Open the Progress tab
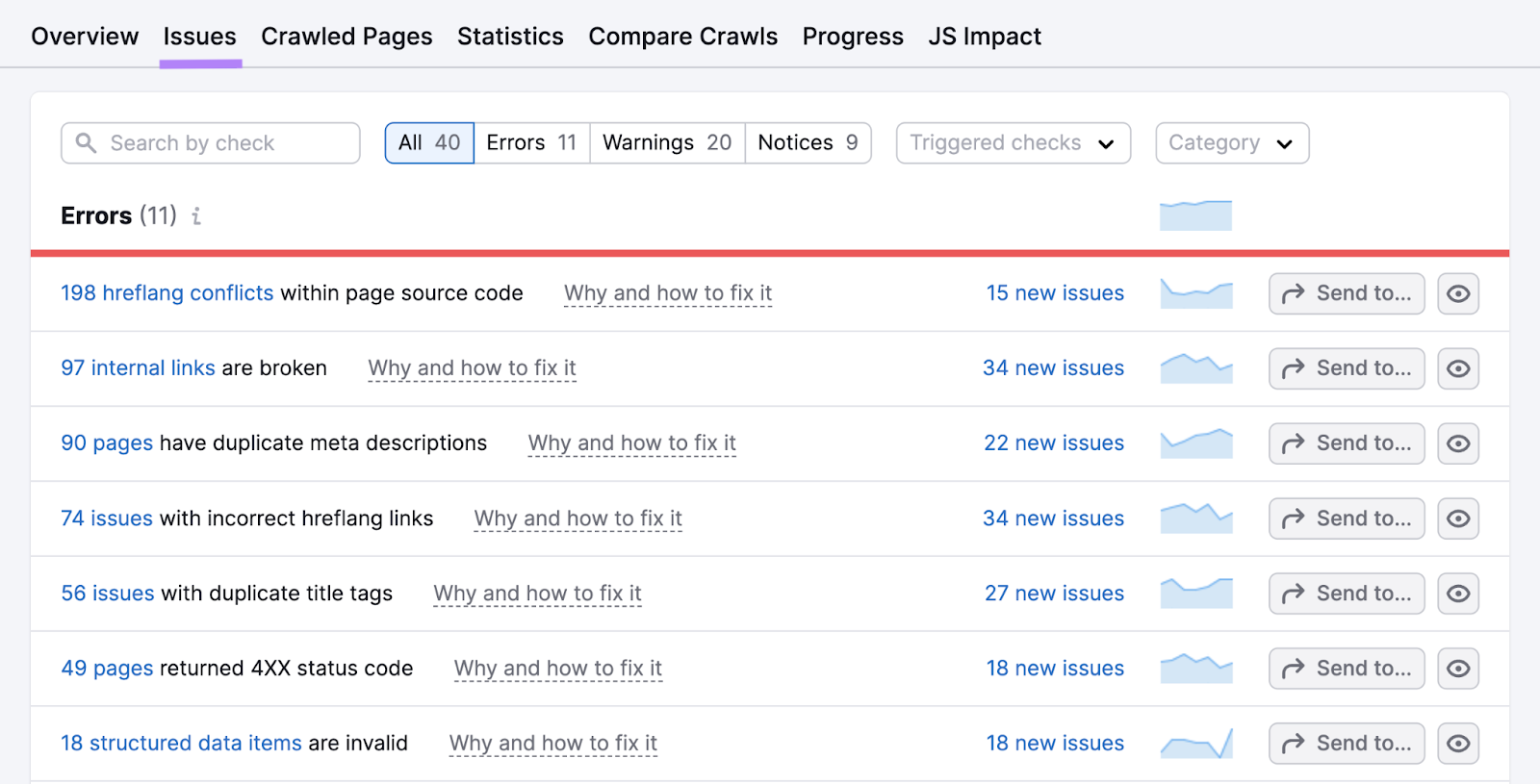1540x784 pixels. click(x=853, y=37)
